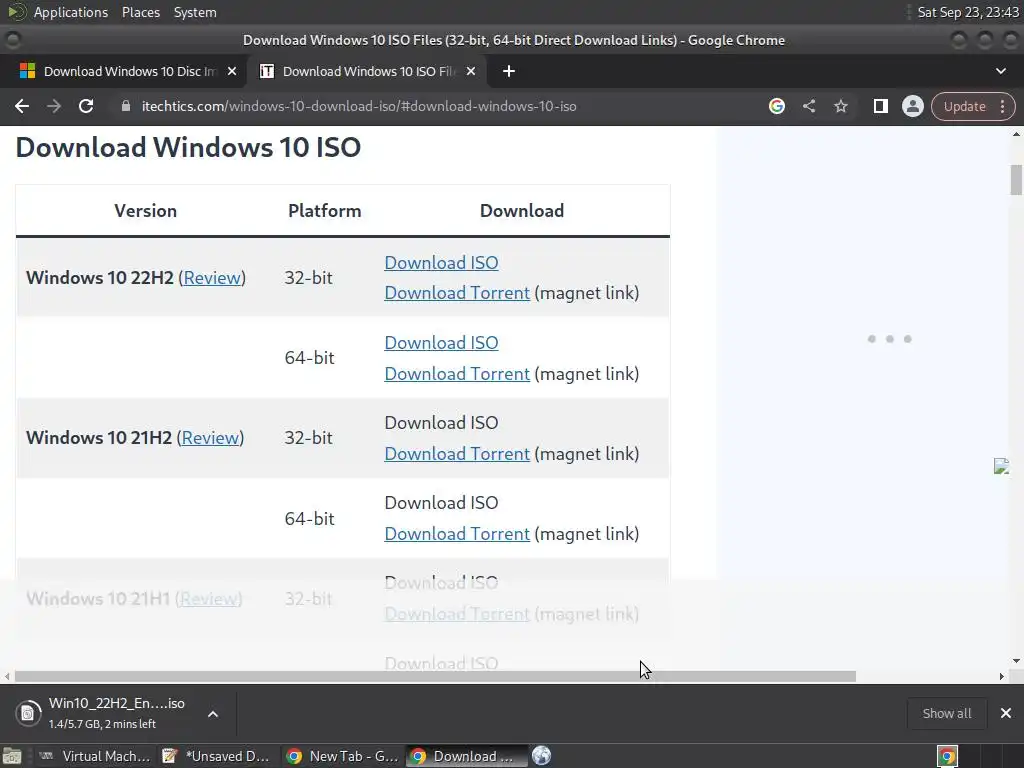This screenshot has width=1024, height=768.
Task: Click the Version column header
Action: [146, 211]
